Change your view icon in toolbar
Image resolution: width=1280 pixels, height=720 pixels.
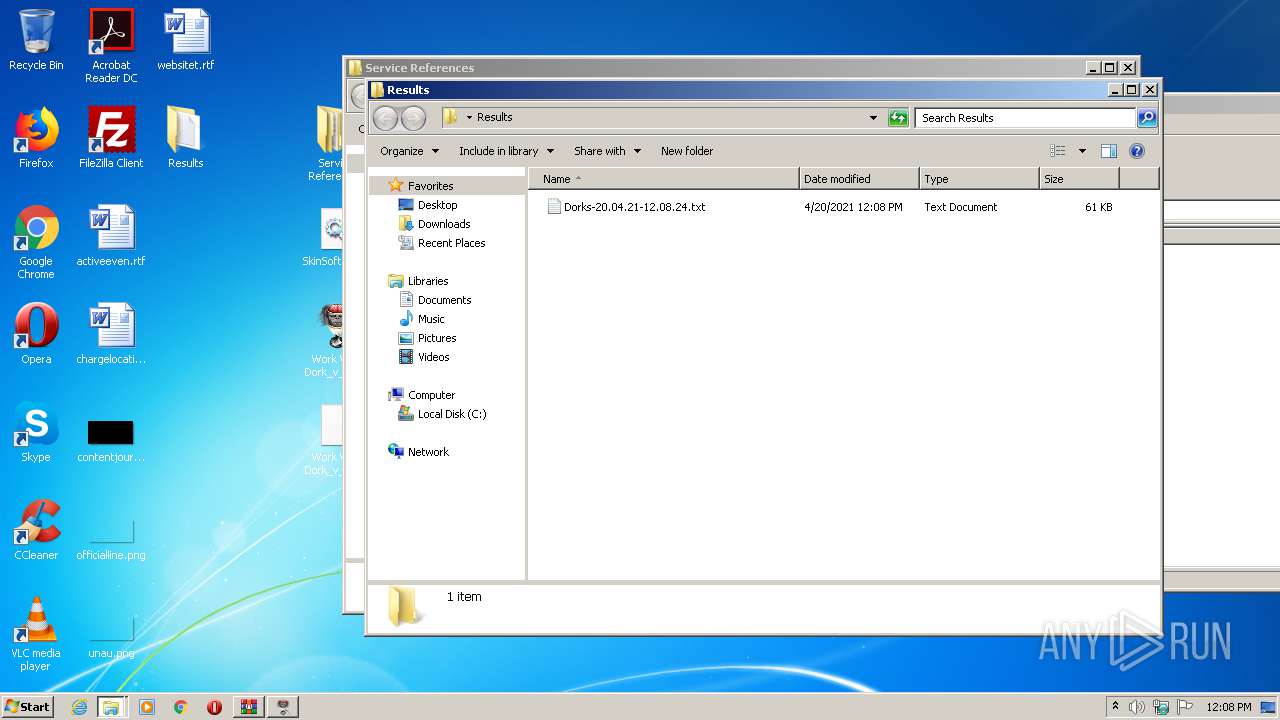click(x=1058, y=151)
